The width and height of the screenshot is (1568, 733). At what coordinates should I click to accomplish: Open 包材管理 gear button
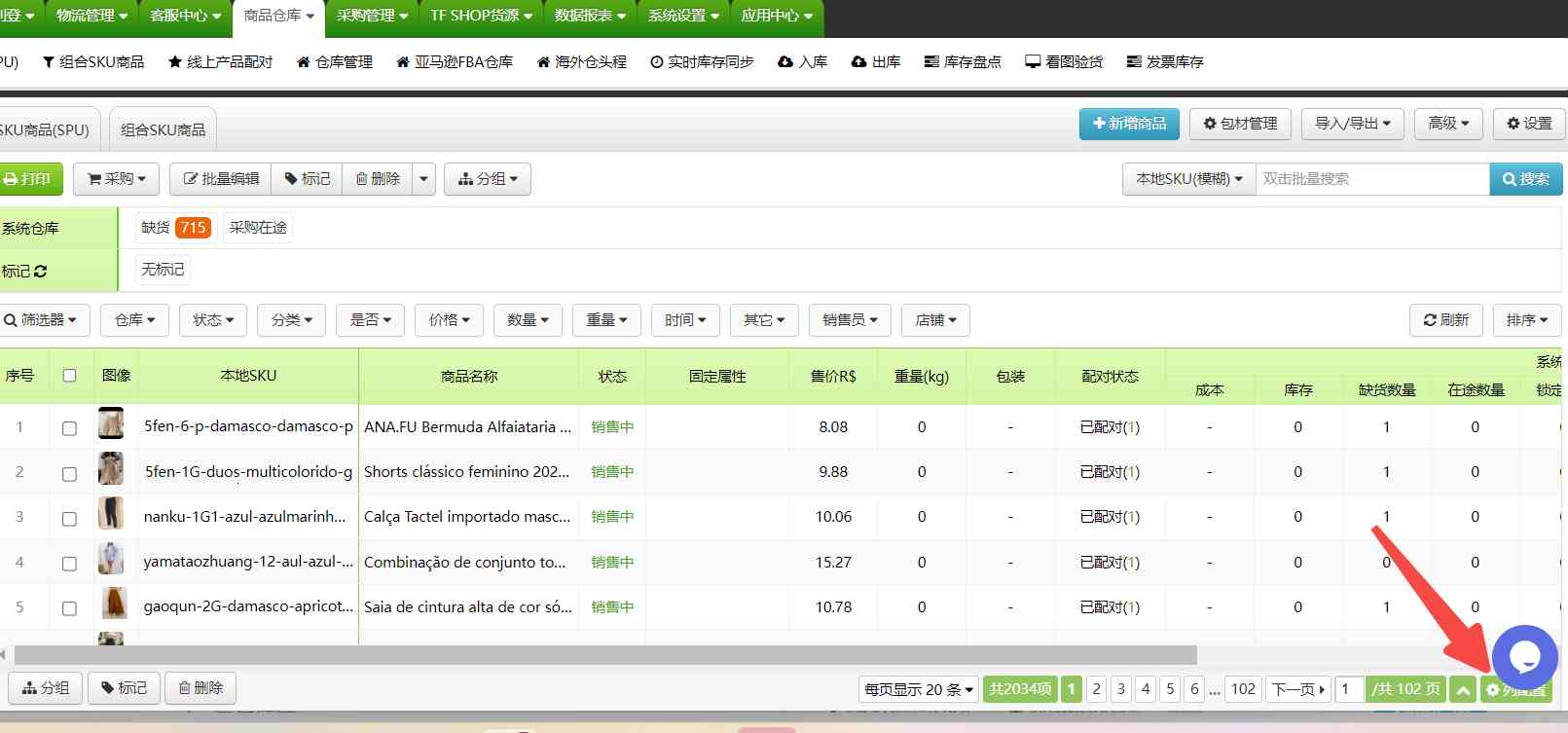coord(1240,124)
